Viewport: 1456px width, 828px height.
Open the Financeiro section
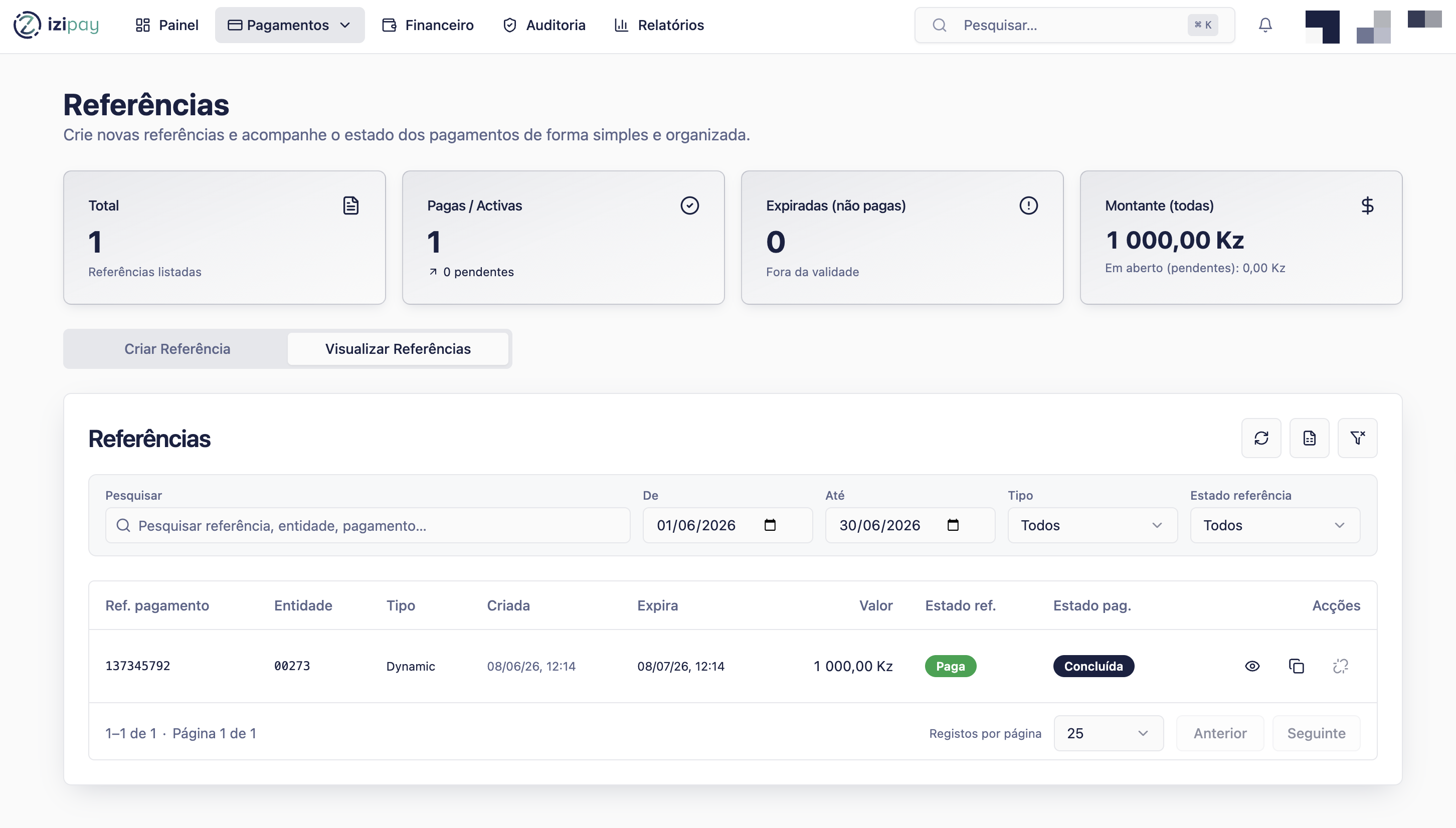pyautogui.click(x=428, y=25)
